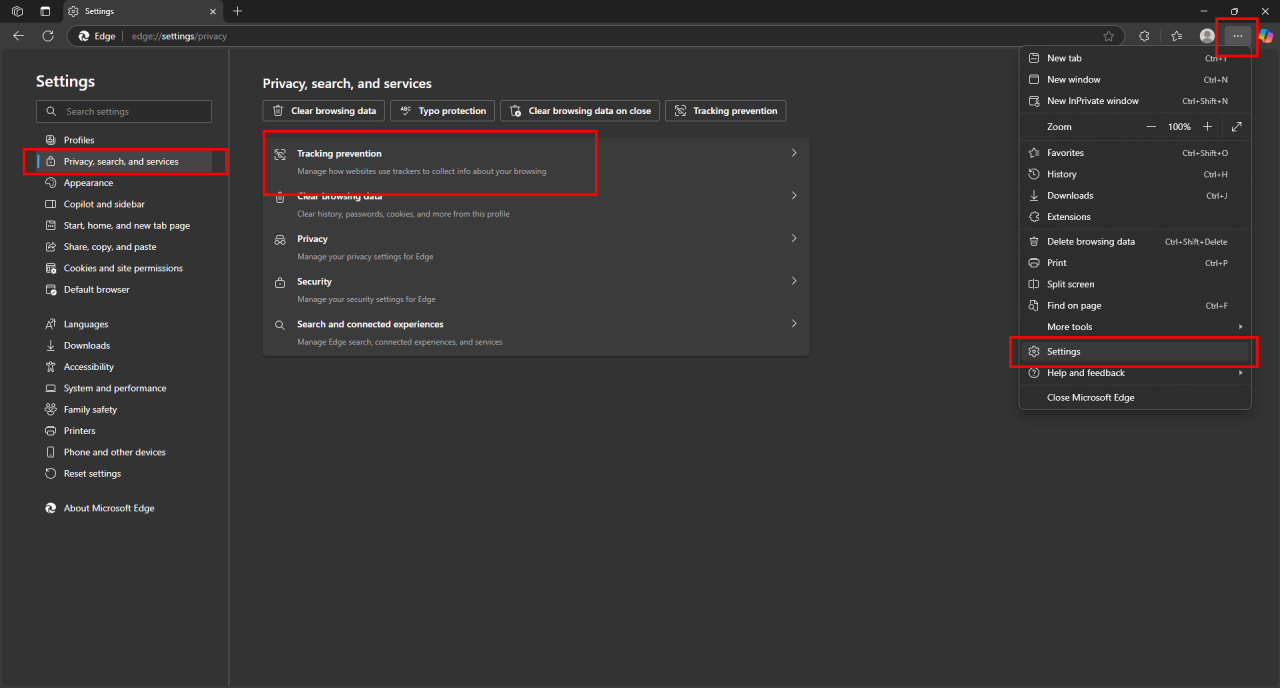Select Print from the menu
Image resolution: width=1280 pixels, height=688 pixels.
[1135, 263]
